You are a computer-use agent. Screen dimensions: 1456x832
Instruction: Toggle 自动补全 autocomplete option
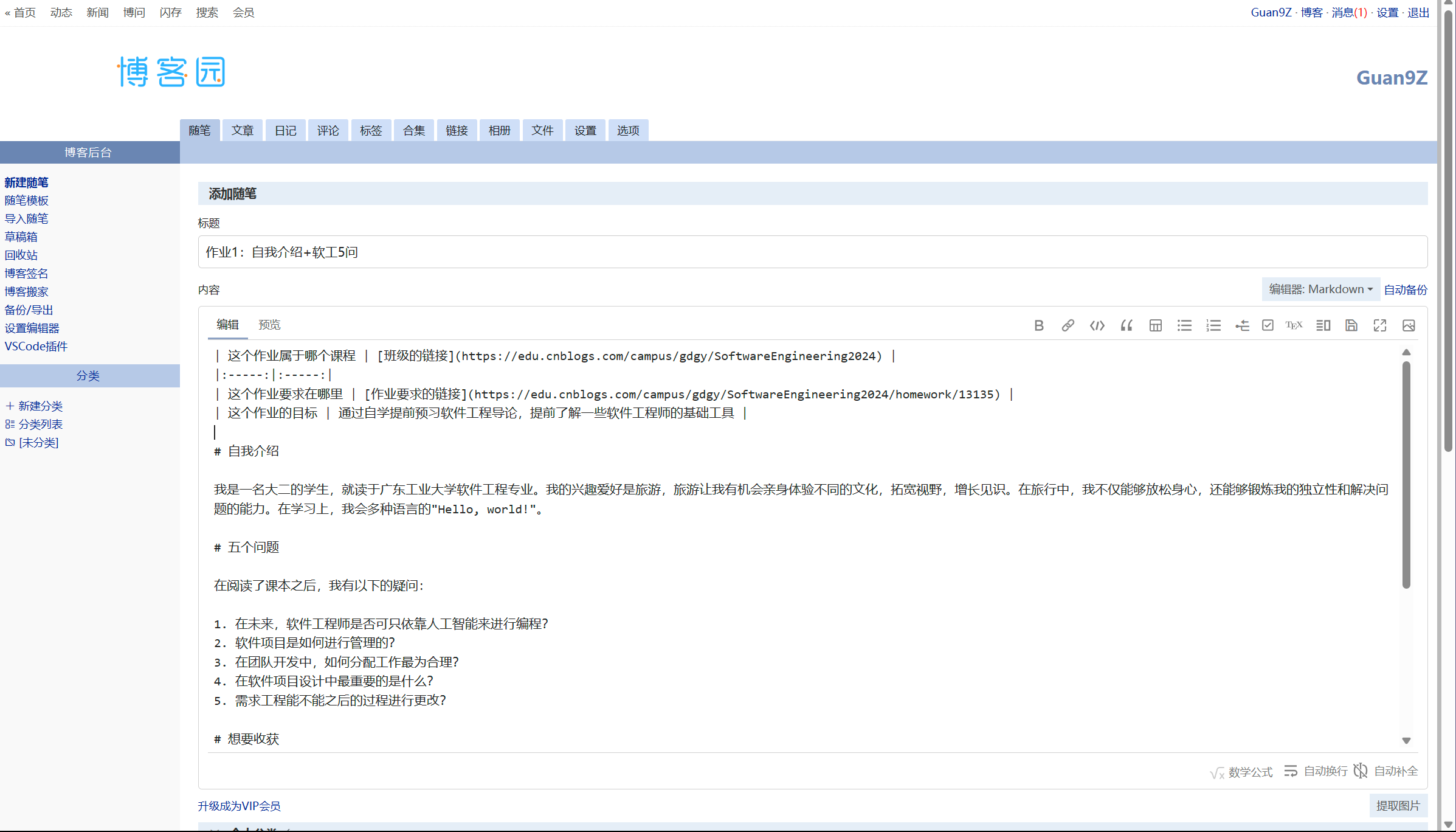[1386, 771]
